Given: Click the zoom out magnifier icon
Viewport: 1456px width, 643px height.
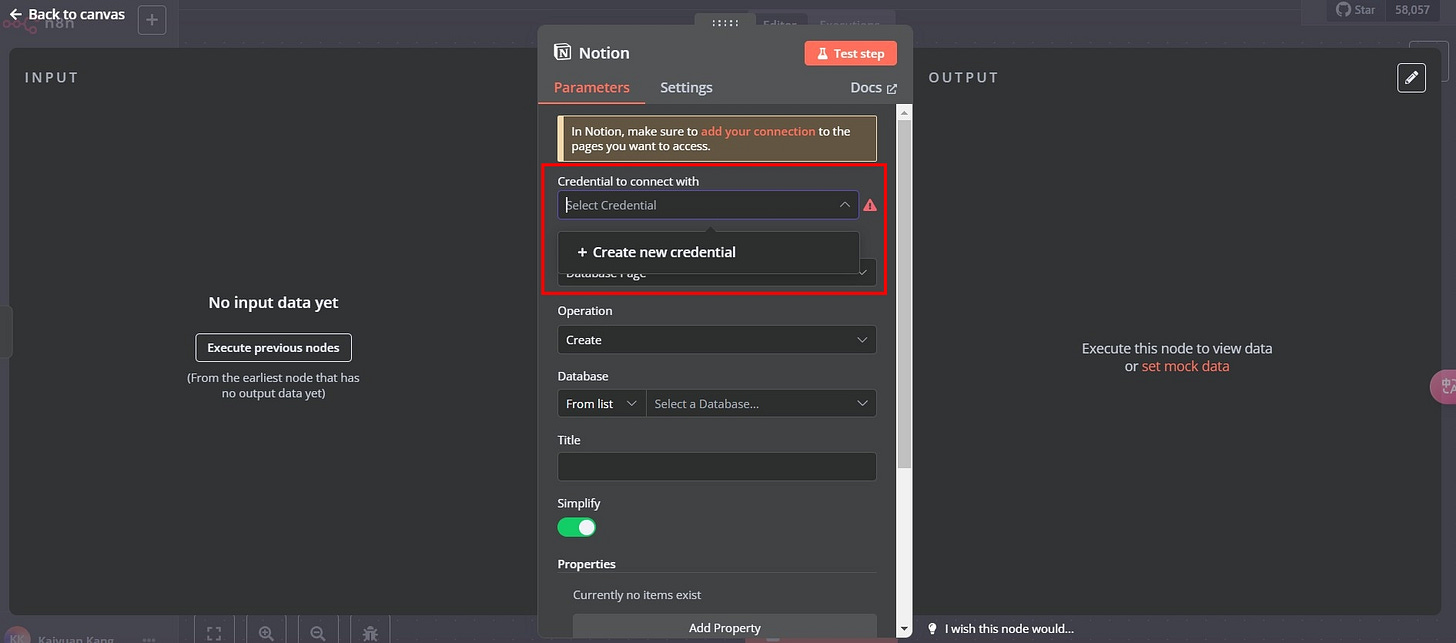Looking at the screenshot, I should pos(318,633).
